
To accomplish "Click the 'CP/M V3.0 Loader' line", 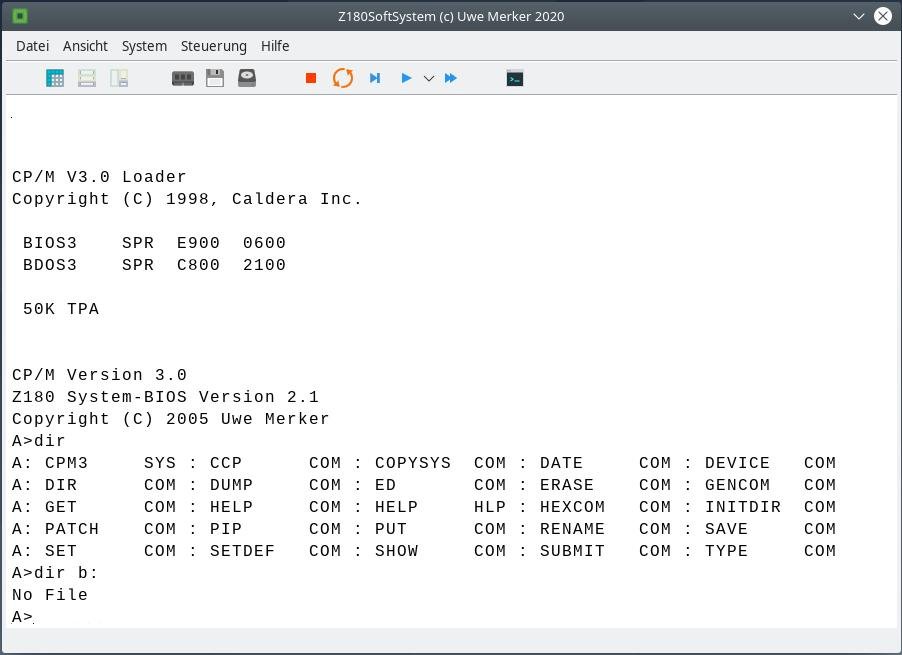I will coord(99,177).
